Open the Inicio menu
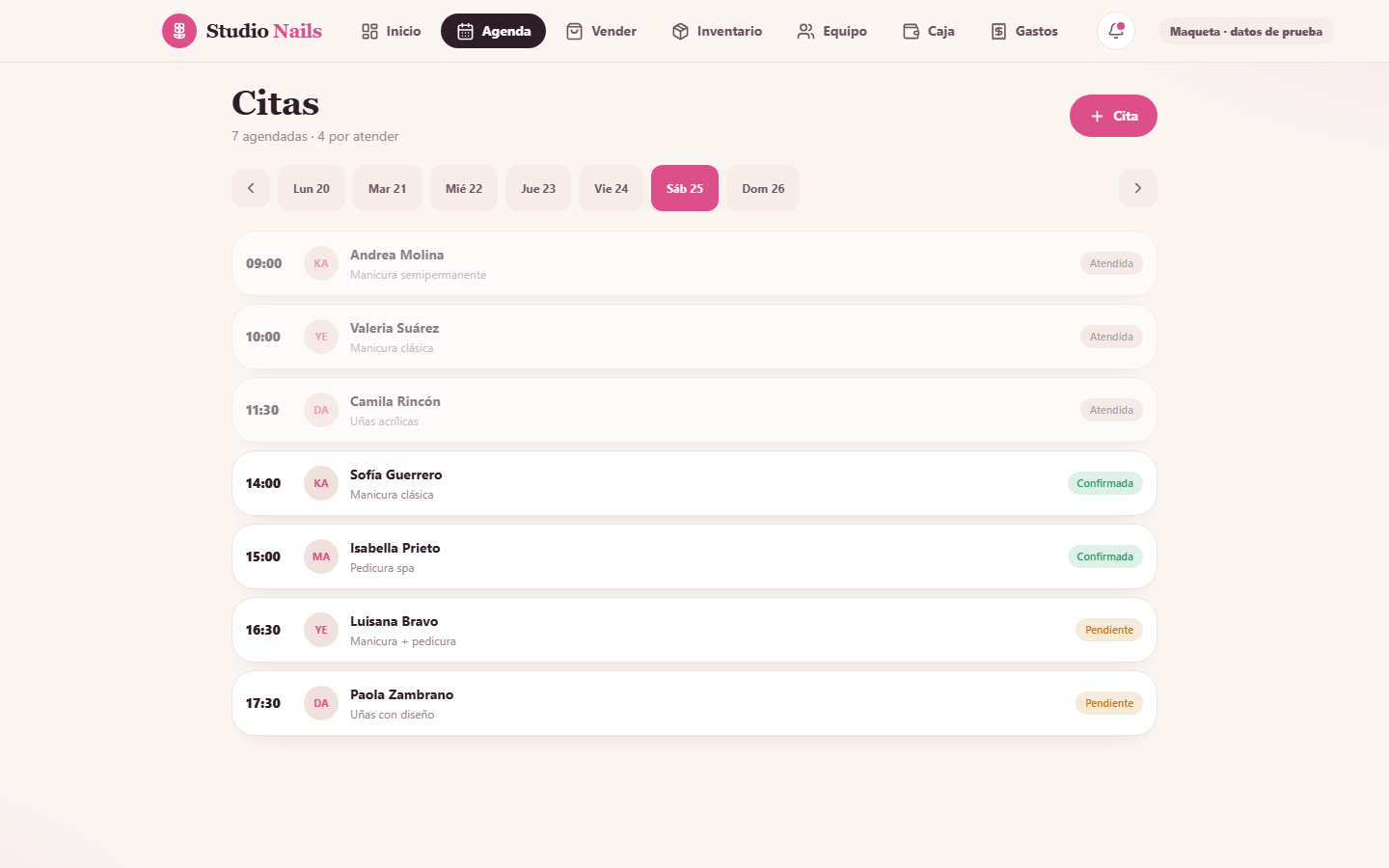The image size is (1389, 868). [391, 31]
